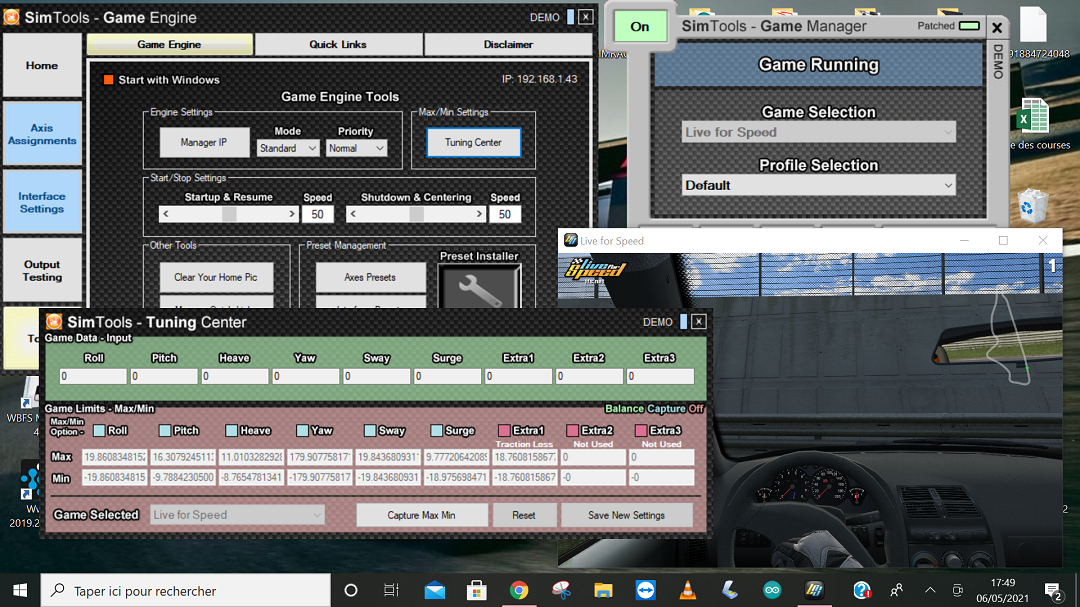Click the Reset button in Tuning Center
1080x607 pixels.
523,515
